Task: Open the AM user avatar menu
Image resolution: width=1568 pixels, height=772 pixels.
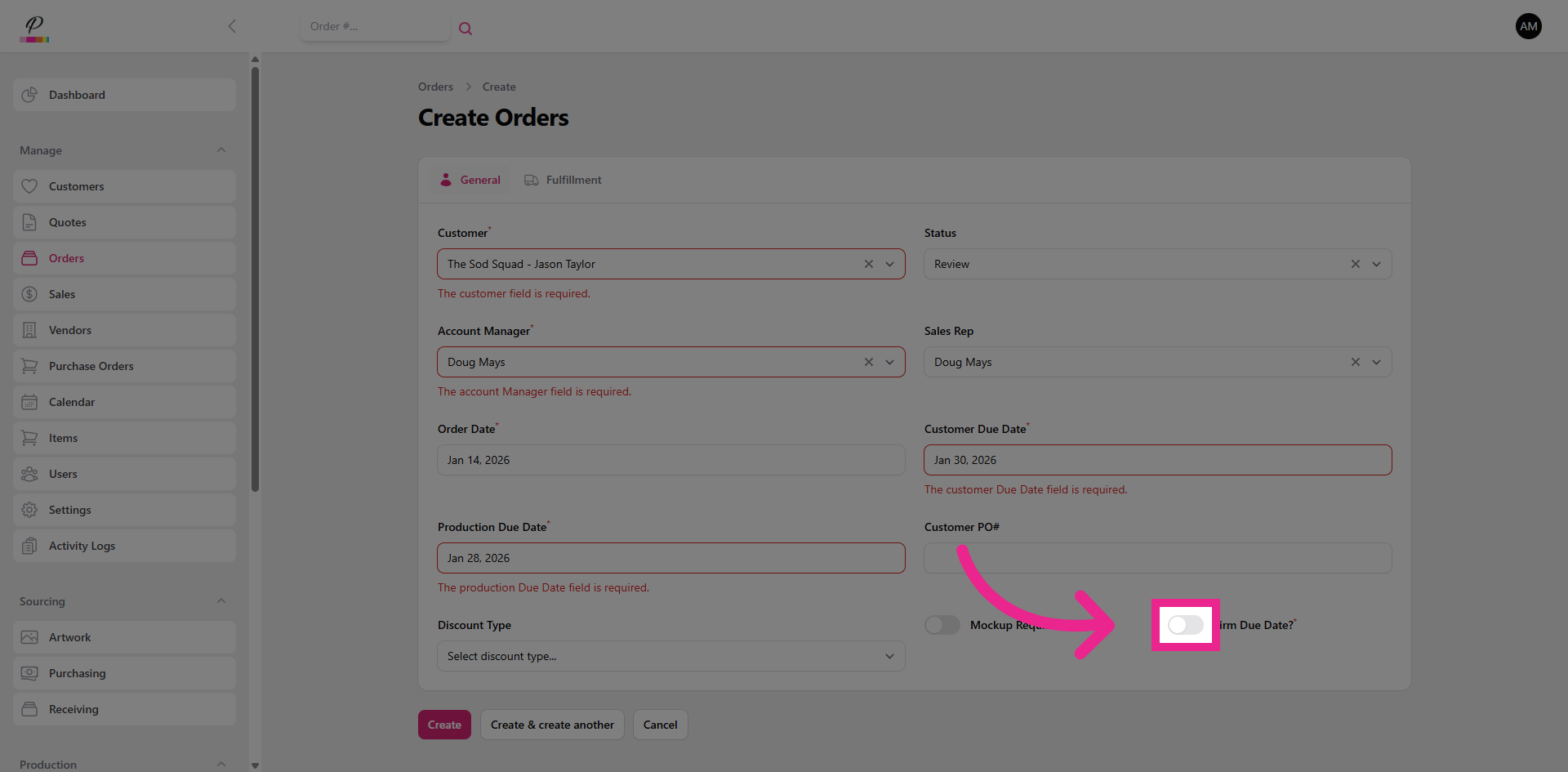Action: coord(1528,26)
